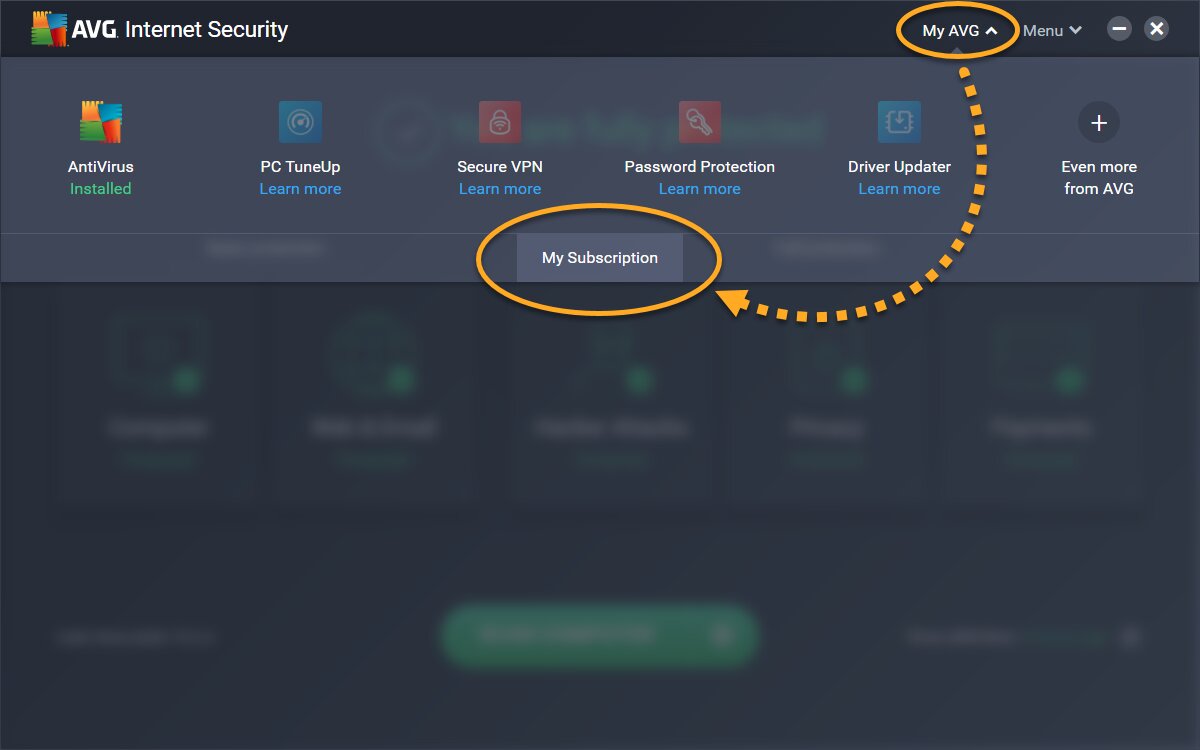Select the PC TuneUp icon

(x=300, y=121)
